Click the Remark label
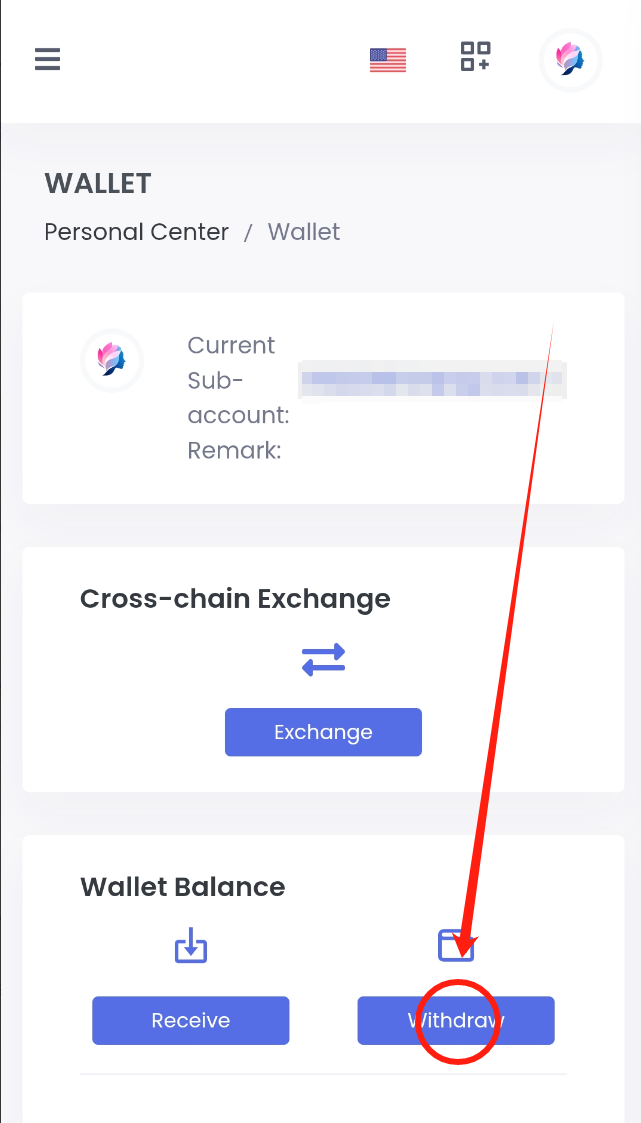 tap(234, 451)
